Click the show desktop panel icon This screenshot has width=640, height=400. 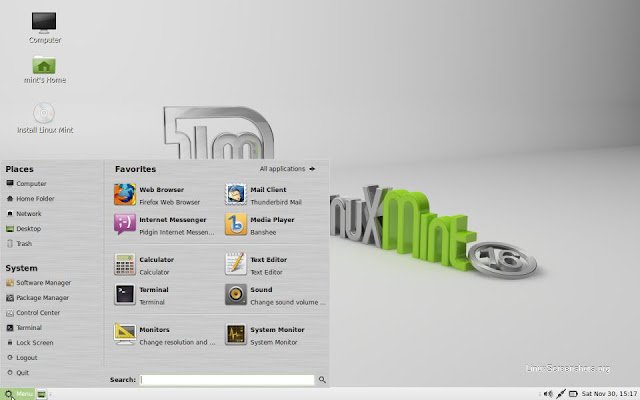tap(41, 394)
